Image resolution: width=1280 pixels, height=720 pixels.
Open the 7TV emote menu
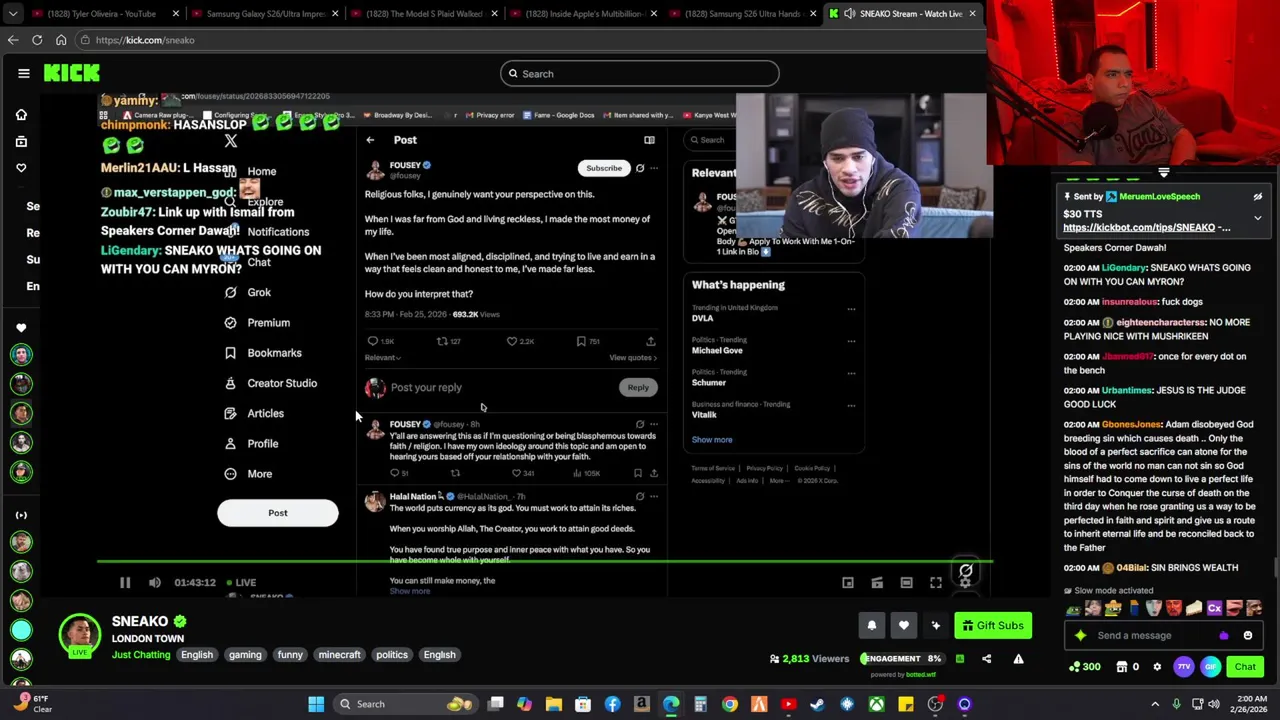coord(1184,667)
